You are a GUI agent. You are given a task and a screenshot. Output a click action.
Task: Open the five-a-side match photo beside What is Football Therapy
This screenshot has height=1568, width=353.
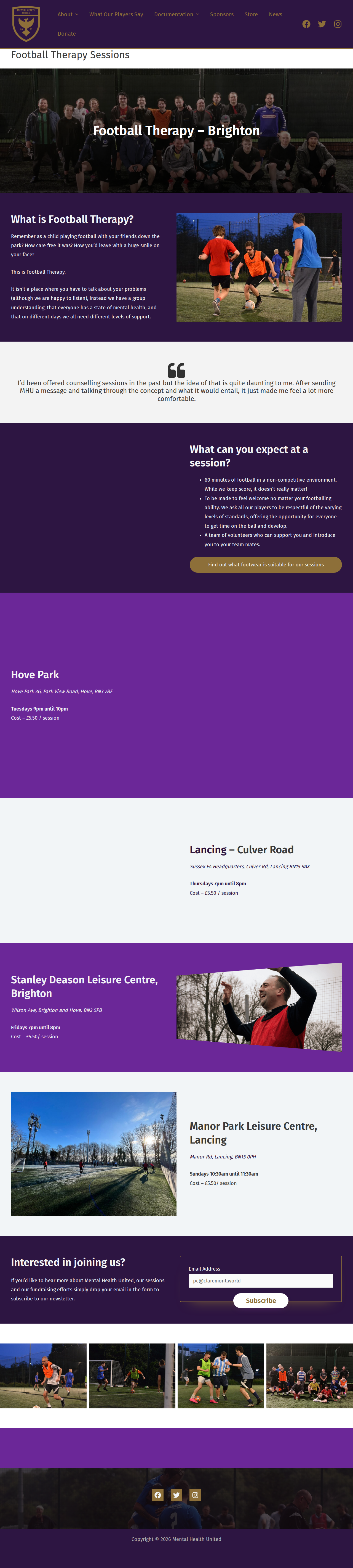tap(259, 267)
